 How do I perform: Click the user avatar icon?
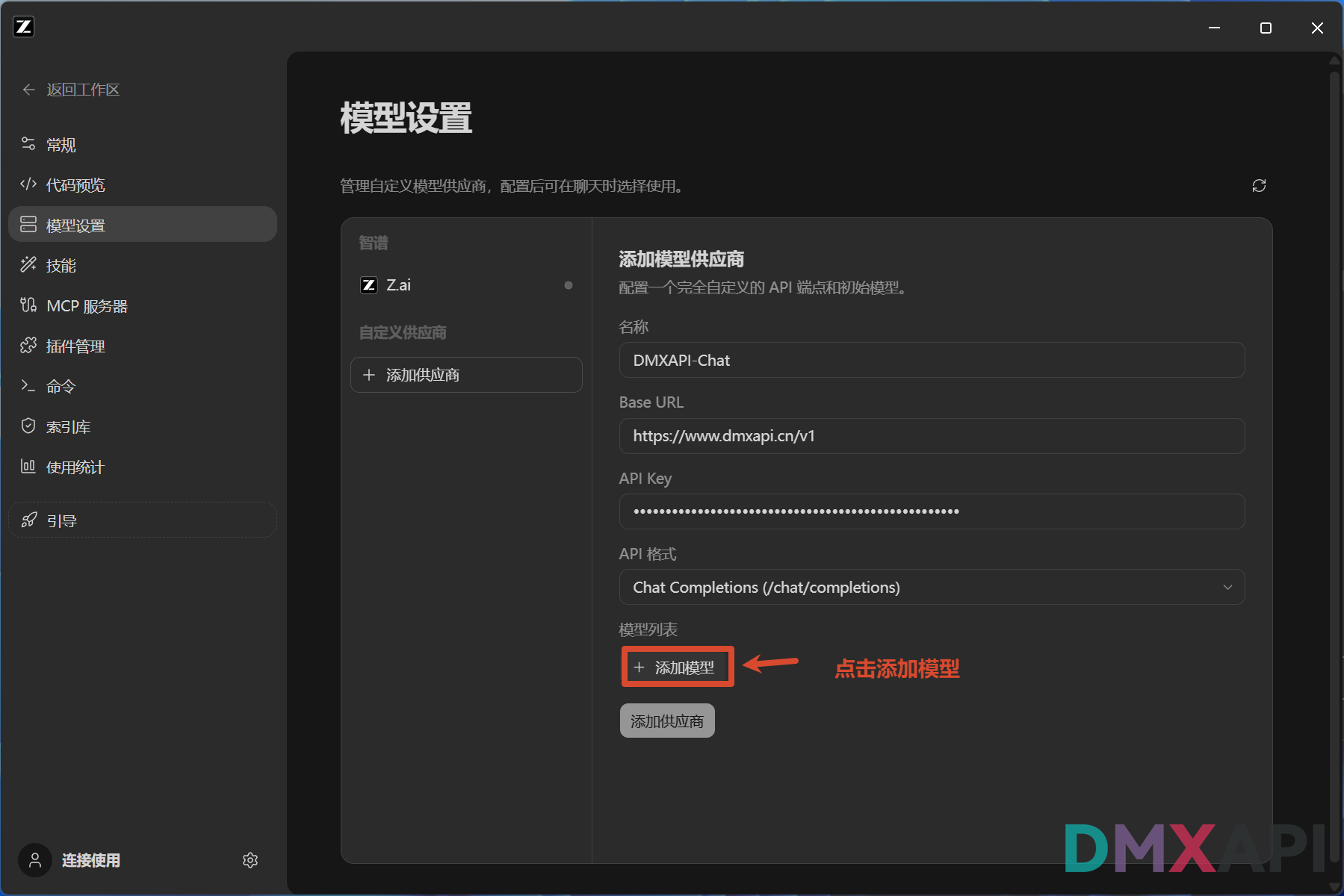35,860
